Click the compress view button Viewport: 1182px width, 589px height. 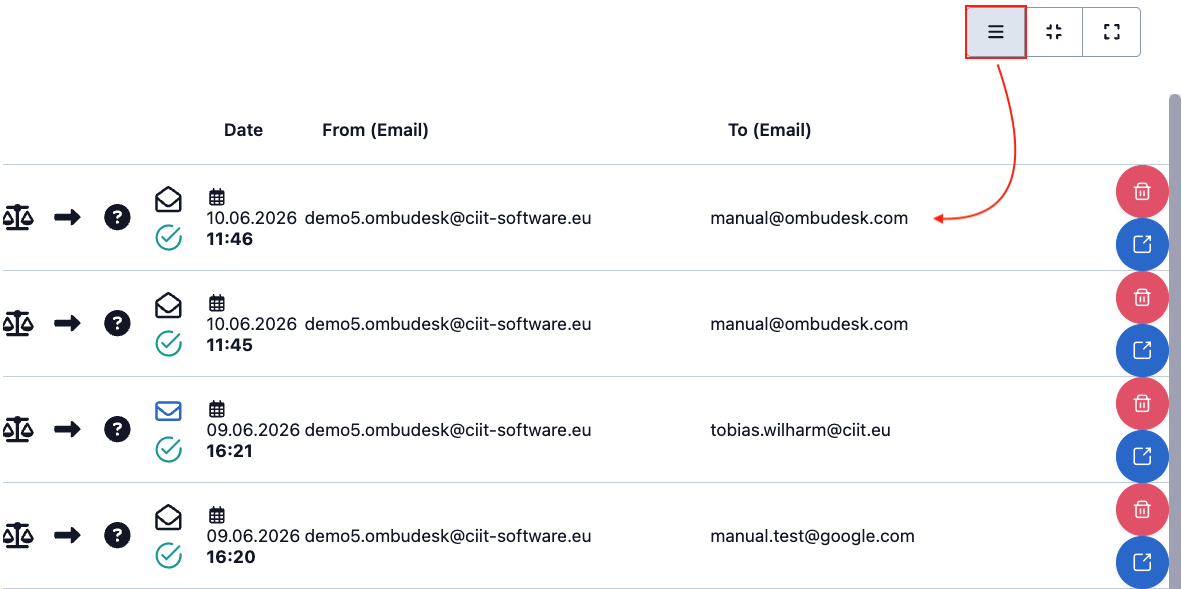[1054, 32]
